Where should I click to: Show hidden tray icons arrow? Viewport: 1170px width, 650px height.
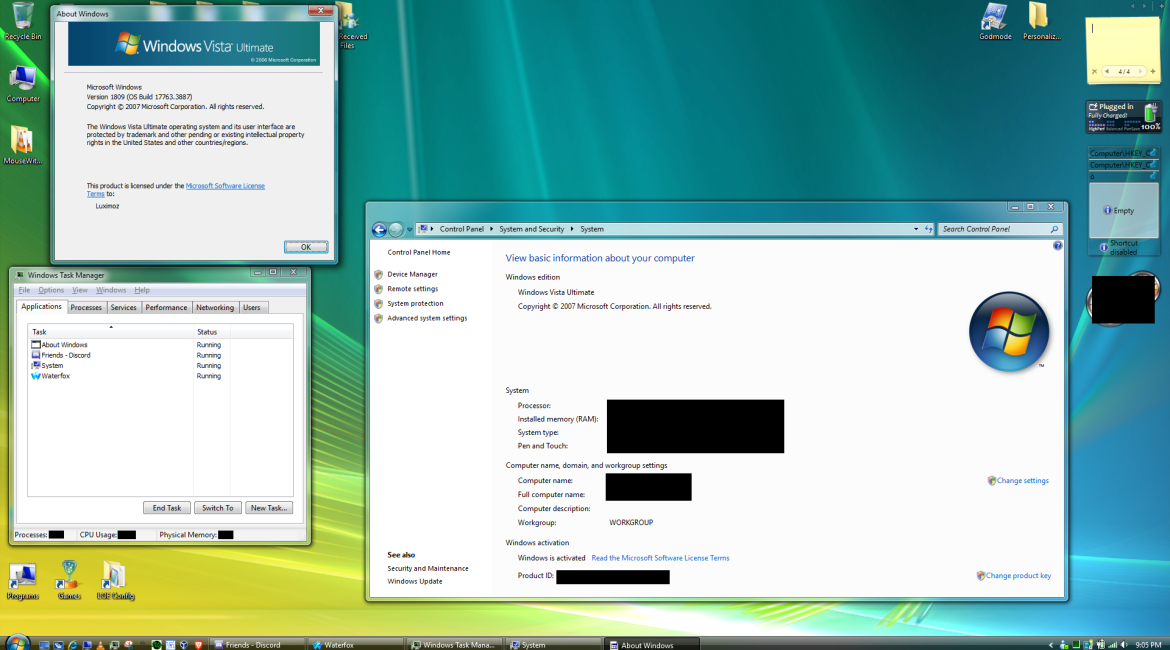[1051, 645]
